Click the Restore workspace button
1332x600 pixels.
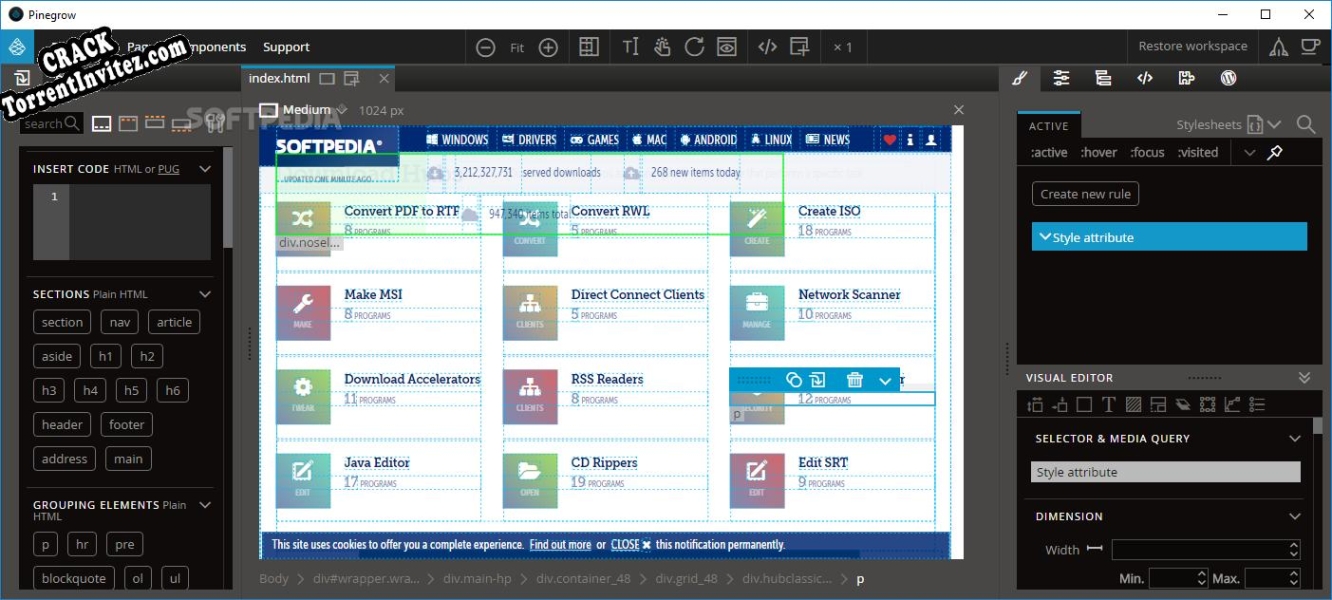coord(1192,46)
